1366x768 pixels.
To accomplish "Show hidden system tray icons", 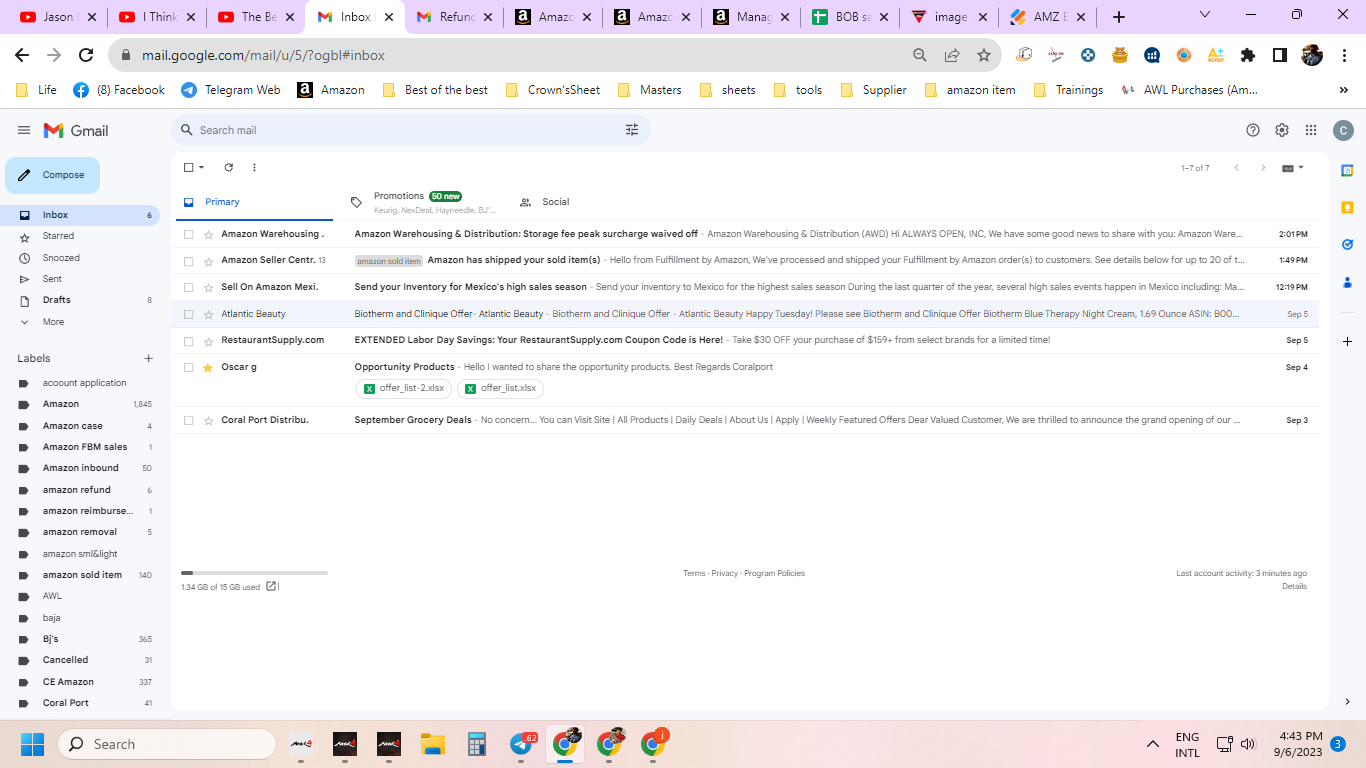I will [x=1153, y=744].
